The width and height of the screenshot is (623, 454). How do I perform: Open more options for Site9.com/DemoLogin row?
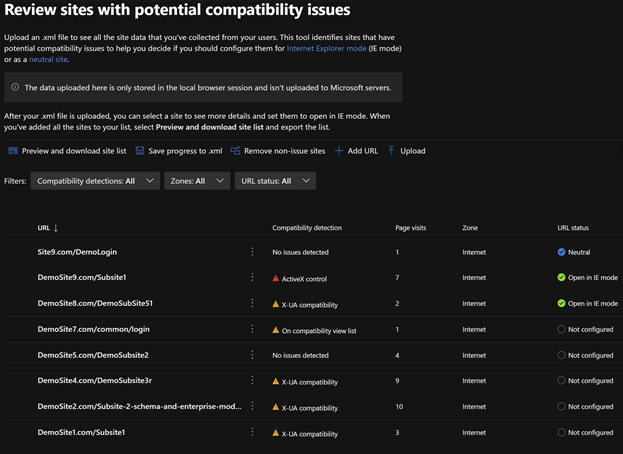click(252, 252)
